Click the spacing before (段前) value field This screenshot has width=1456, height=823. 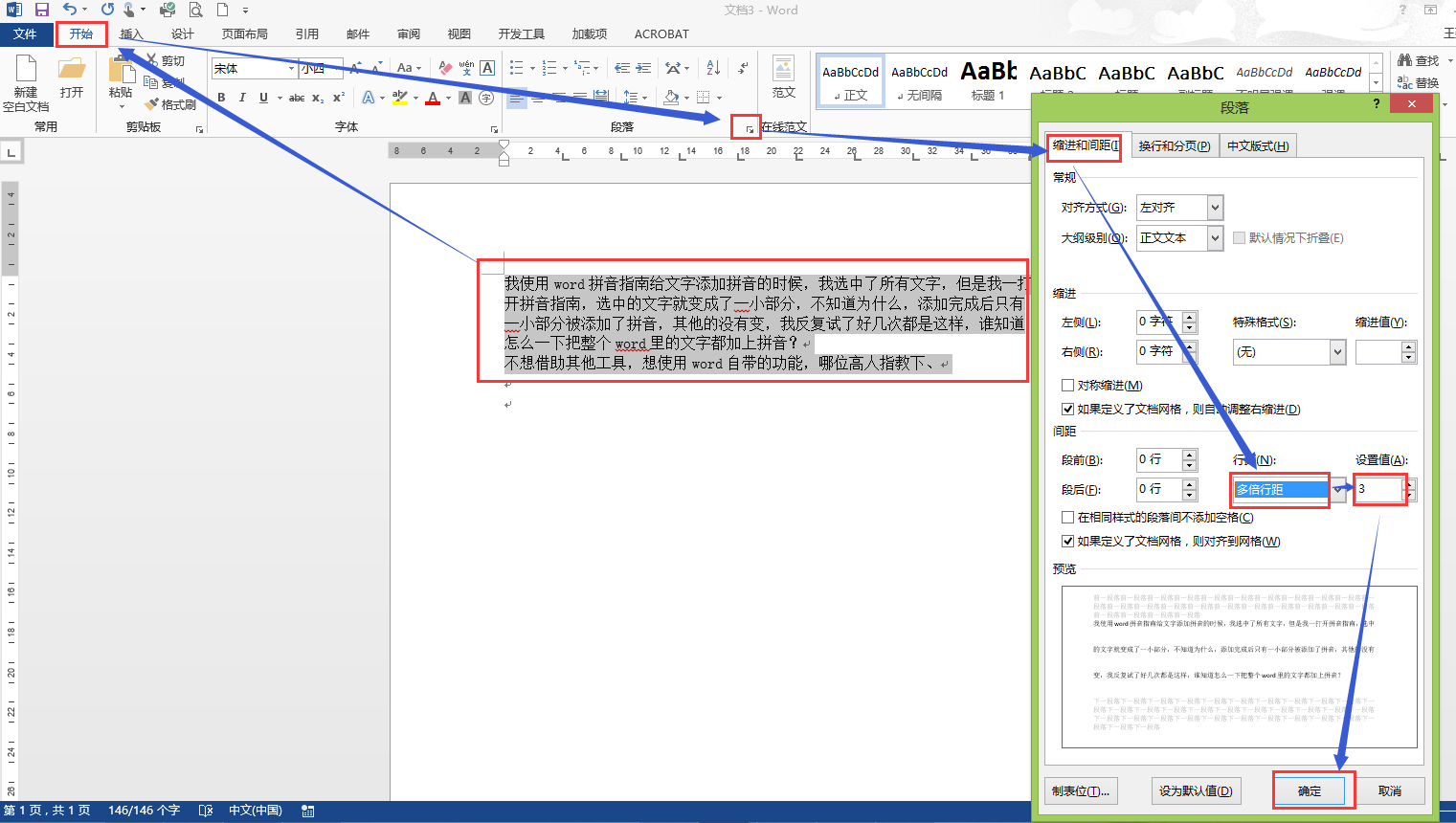pos(1158,460)
